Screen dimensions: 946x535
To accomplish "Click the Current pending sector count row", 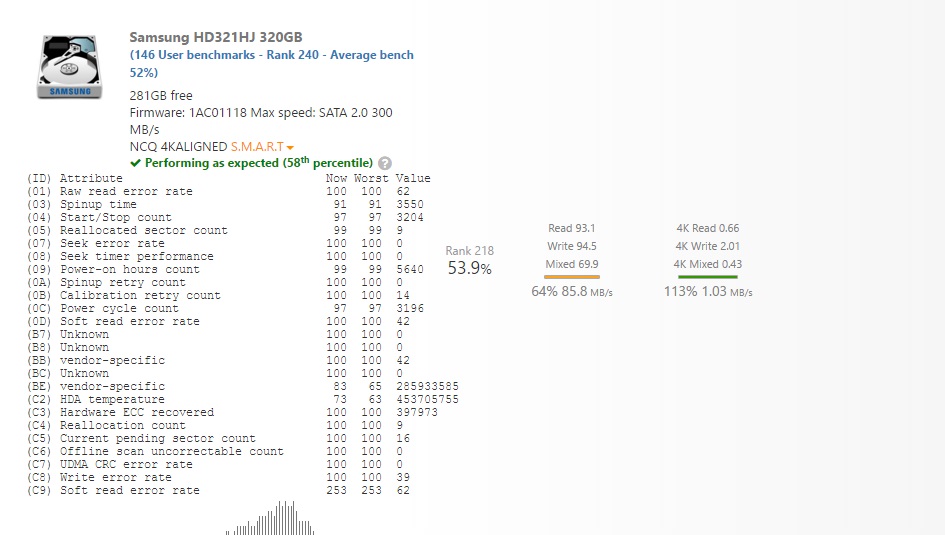I will click(218, 438).
